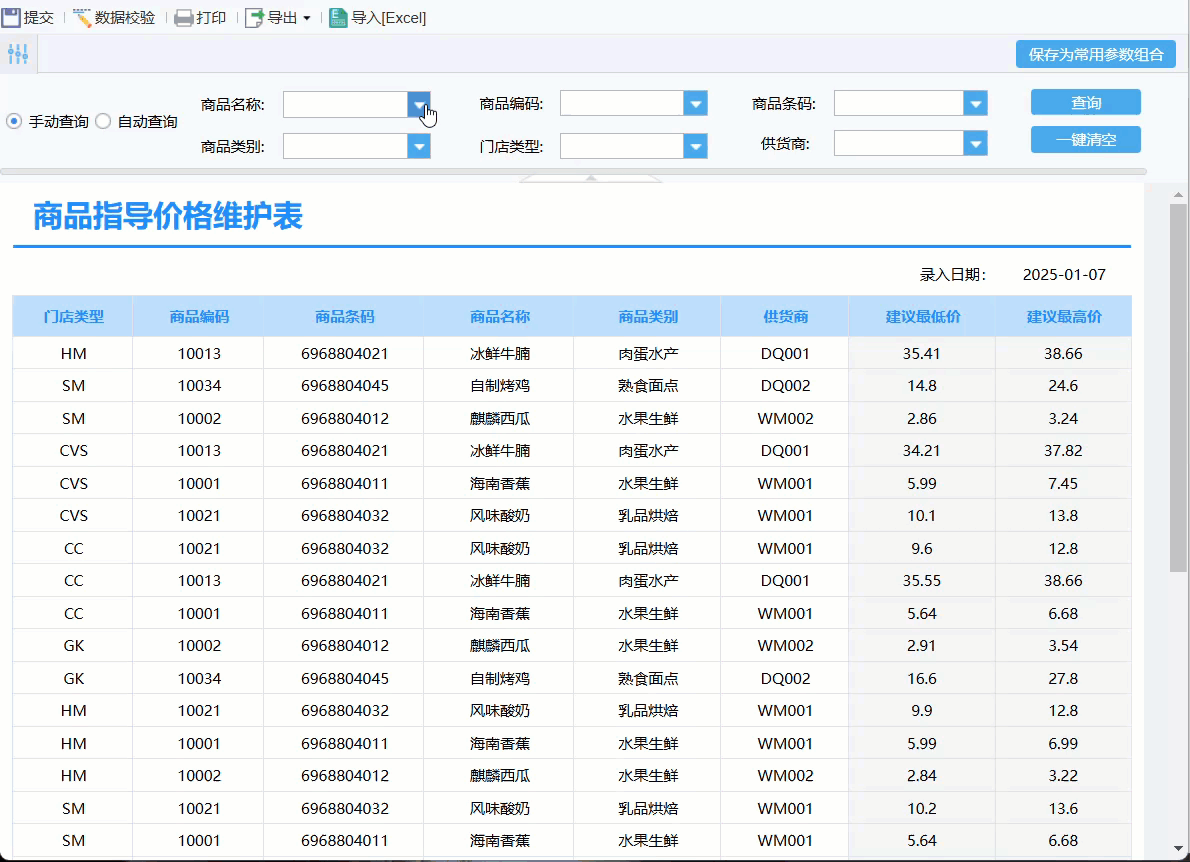
Task: Select the 手动查询 radio button
Action: [x=14, y=121]
